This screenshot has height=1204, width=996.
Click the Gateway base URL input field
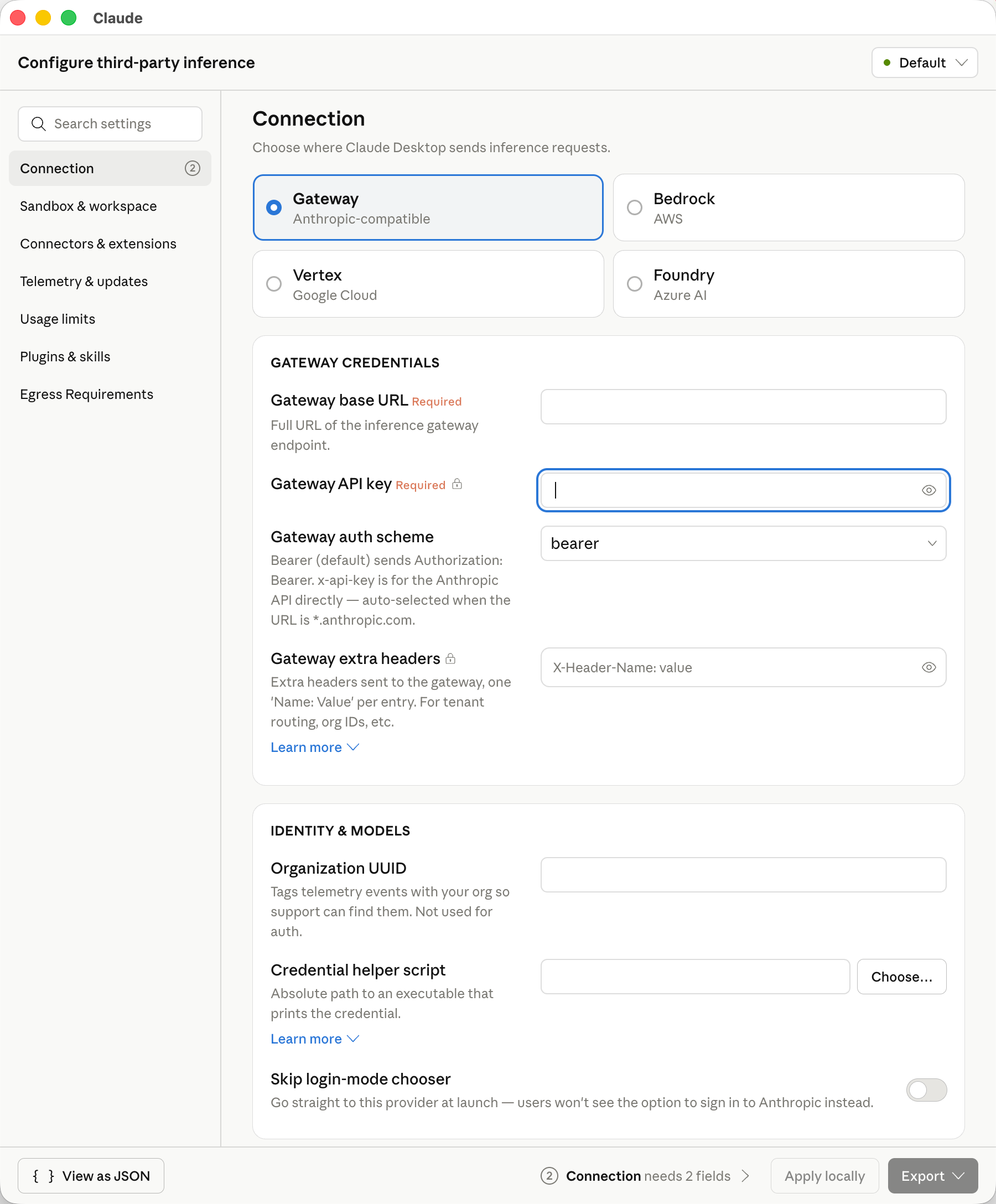click(x=743, y=407)
